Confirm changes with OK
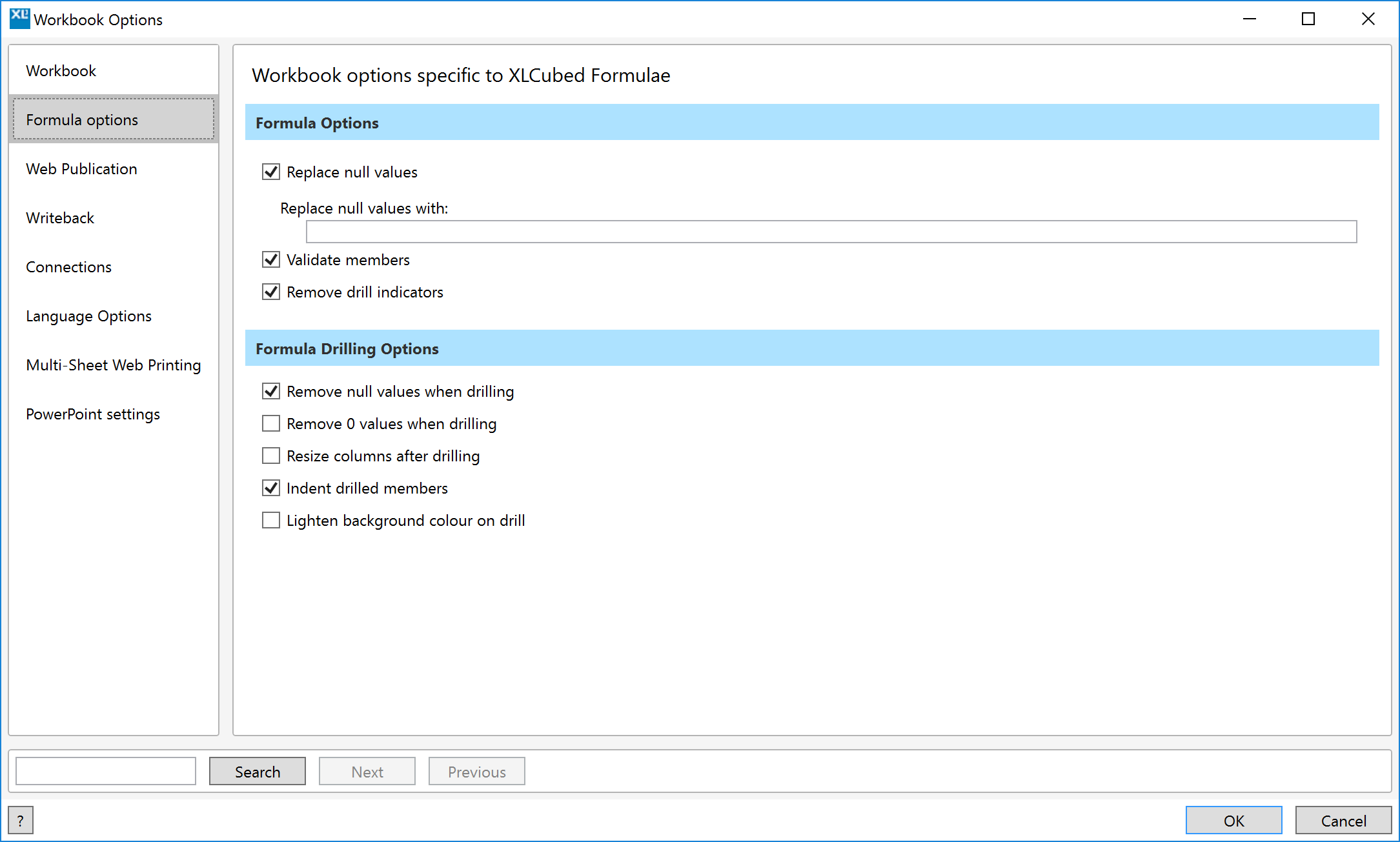The image size is (1400, 842). tap(1234, 821)
